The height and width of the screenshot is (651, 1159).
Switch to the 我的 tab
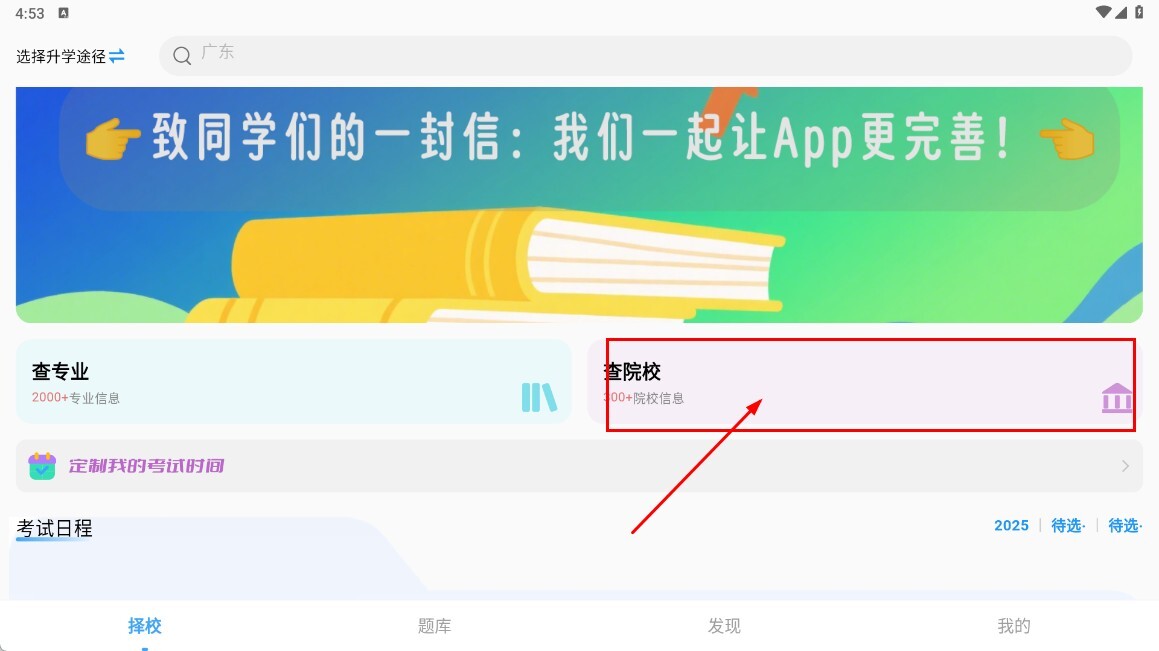point(1014,626)
